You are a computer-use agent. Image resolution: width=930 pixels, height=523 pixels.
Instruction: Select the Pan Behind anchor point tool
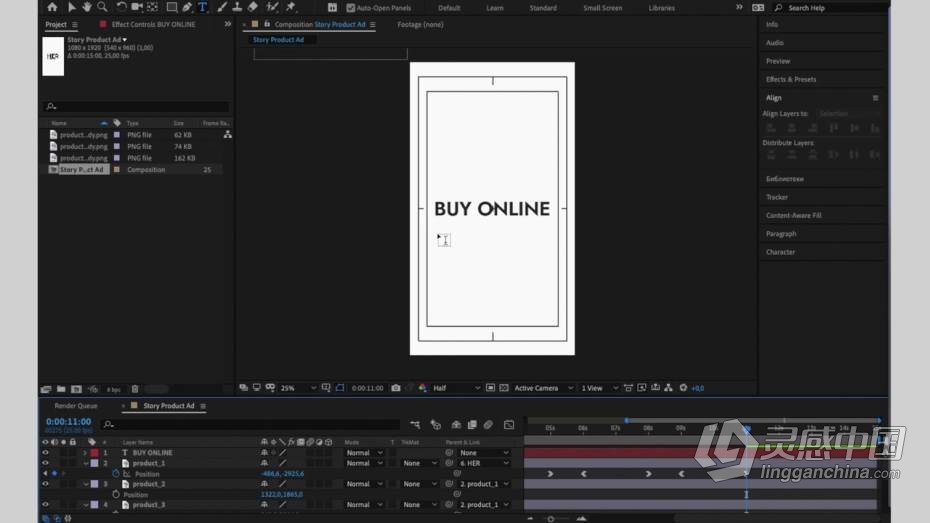coord(153,7)
